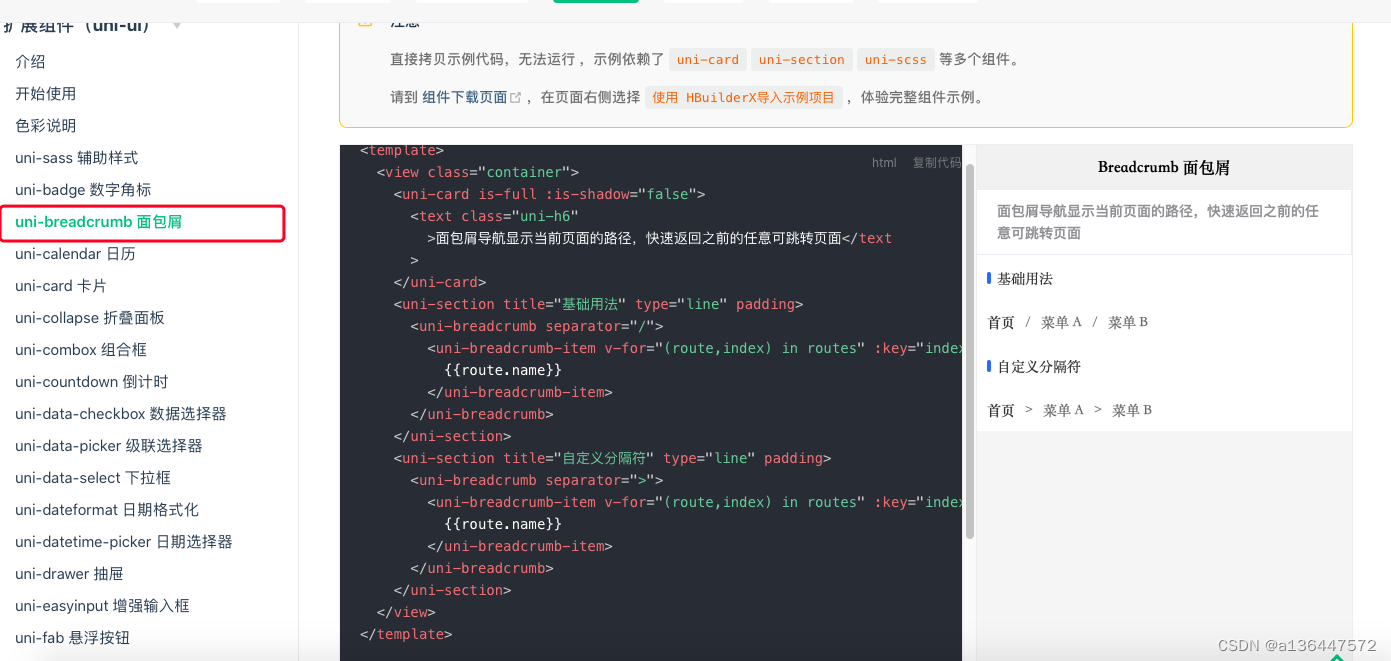The width and height of the screenshot is (1391, 661).
Task: Open uni-calendar 日历 docs
Action: 75,254
